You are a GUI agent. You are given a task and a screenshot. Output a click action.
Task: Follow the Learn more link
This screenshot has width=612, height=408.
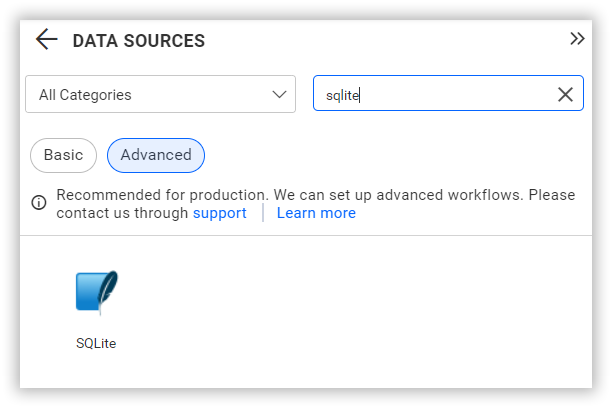tap(316, 213)
